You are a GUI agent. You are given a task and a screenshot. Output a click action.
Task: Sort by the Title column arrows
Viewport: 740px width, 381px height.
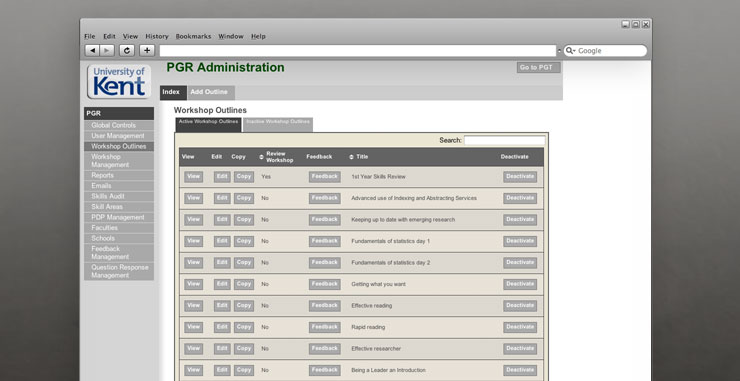(351, 157)
